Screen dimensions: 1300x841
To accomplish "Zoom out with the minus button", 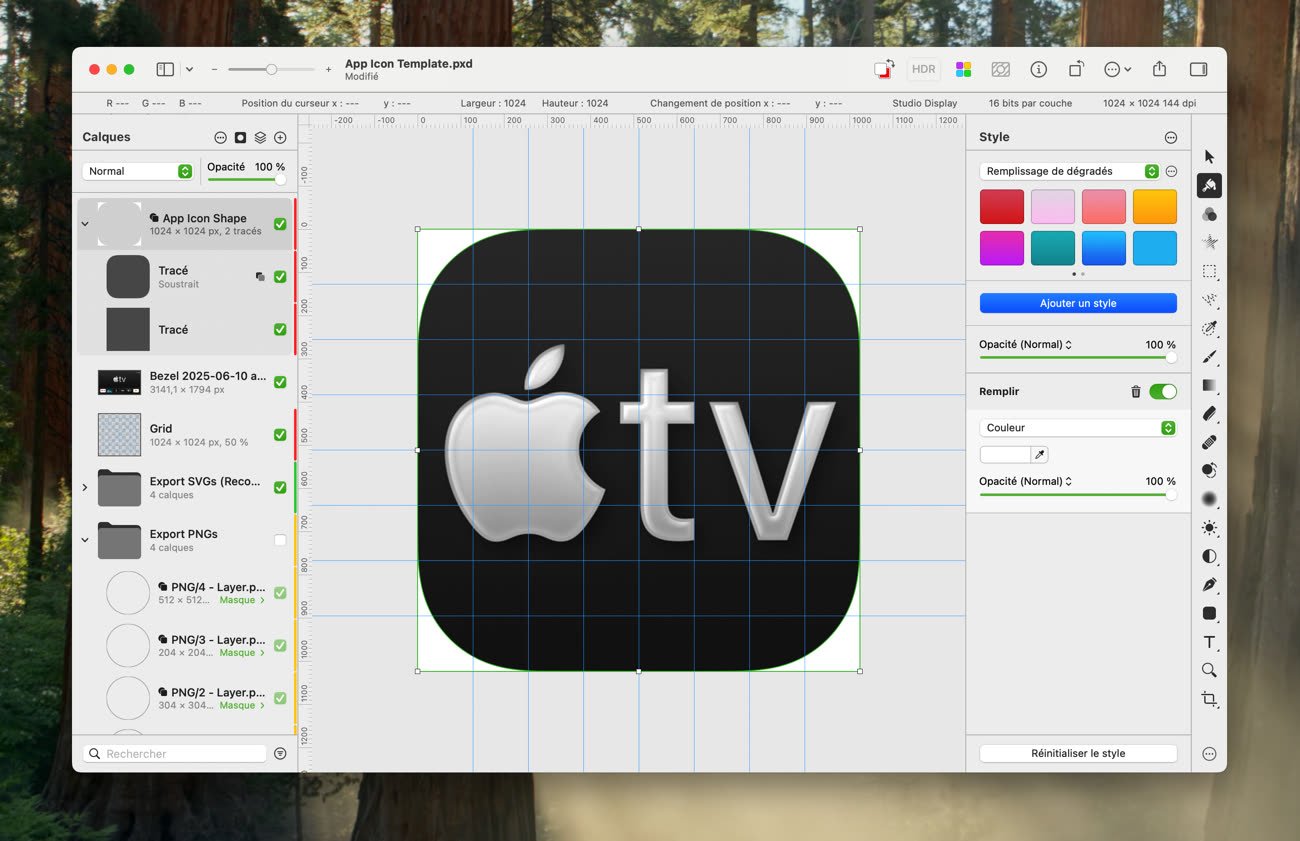I will [x=214, y=69].
